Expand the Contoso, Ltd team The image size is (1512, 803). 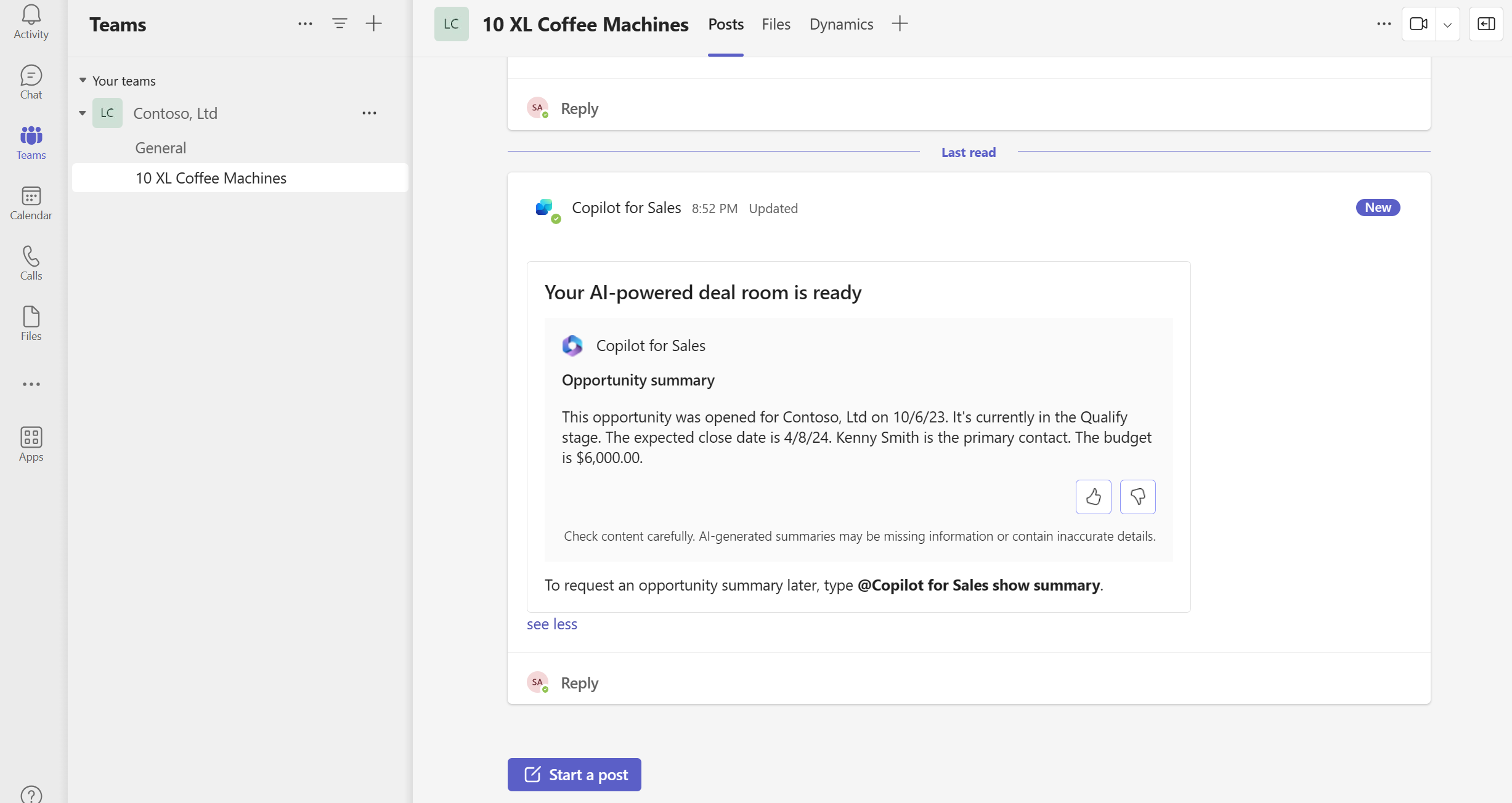click(x=82, y=113)
